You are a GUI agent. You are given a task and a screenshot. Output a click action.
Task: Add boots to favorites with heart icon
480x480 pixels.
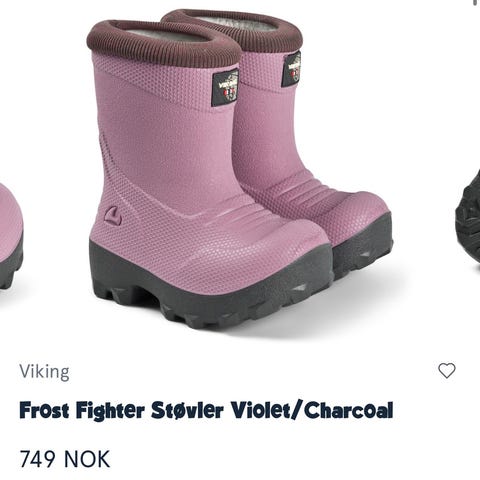pyautogui.click(x=446, y=370)
